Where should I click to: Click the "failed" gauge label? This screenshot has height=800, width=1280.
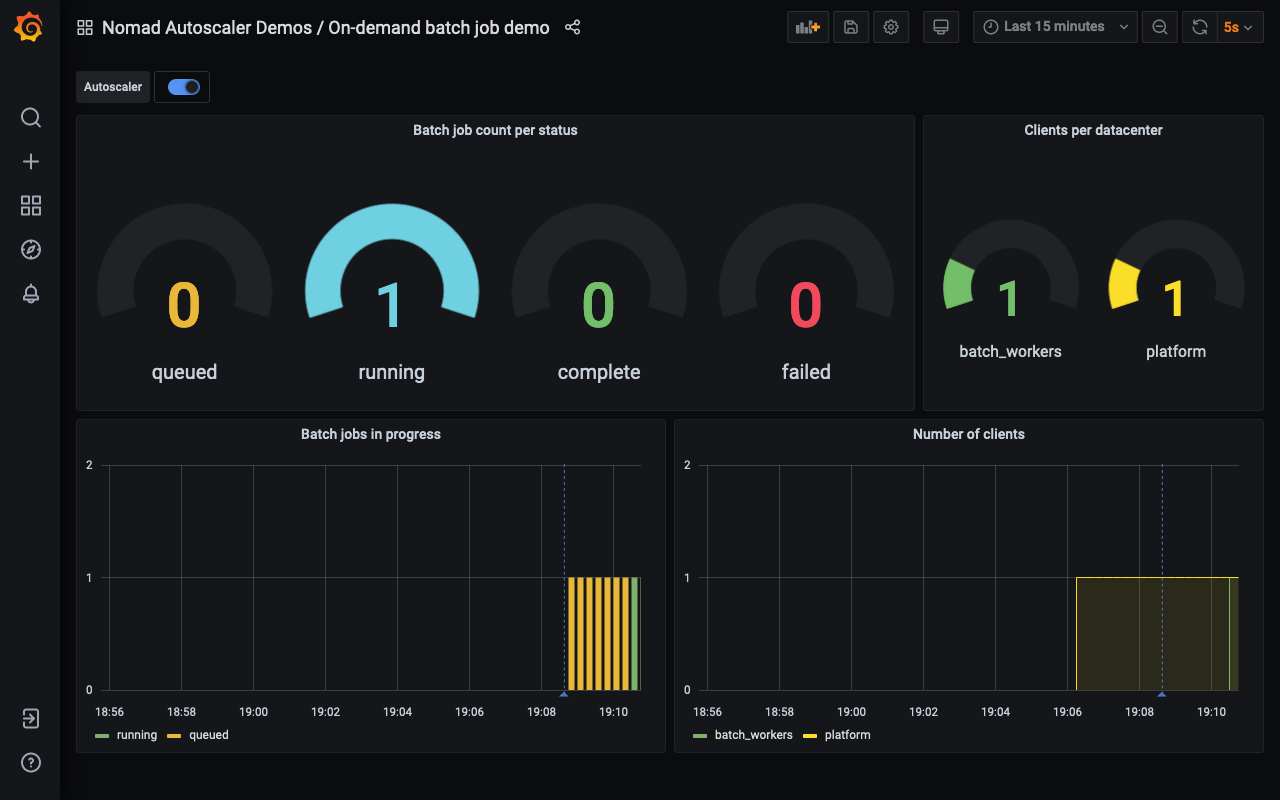pos(806,372)
